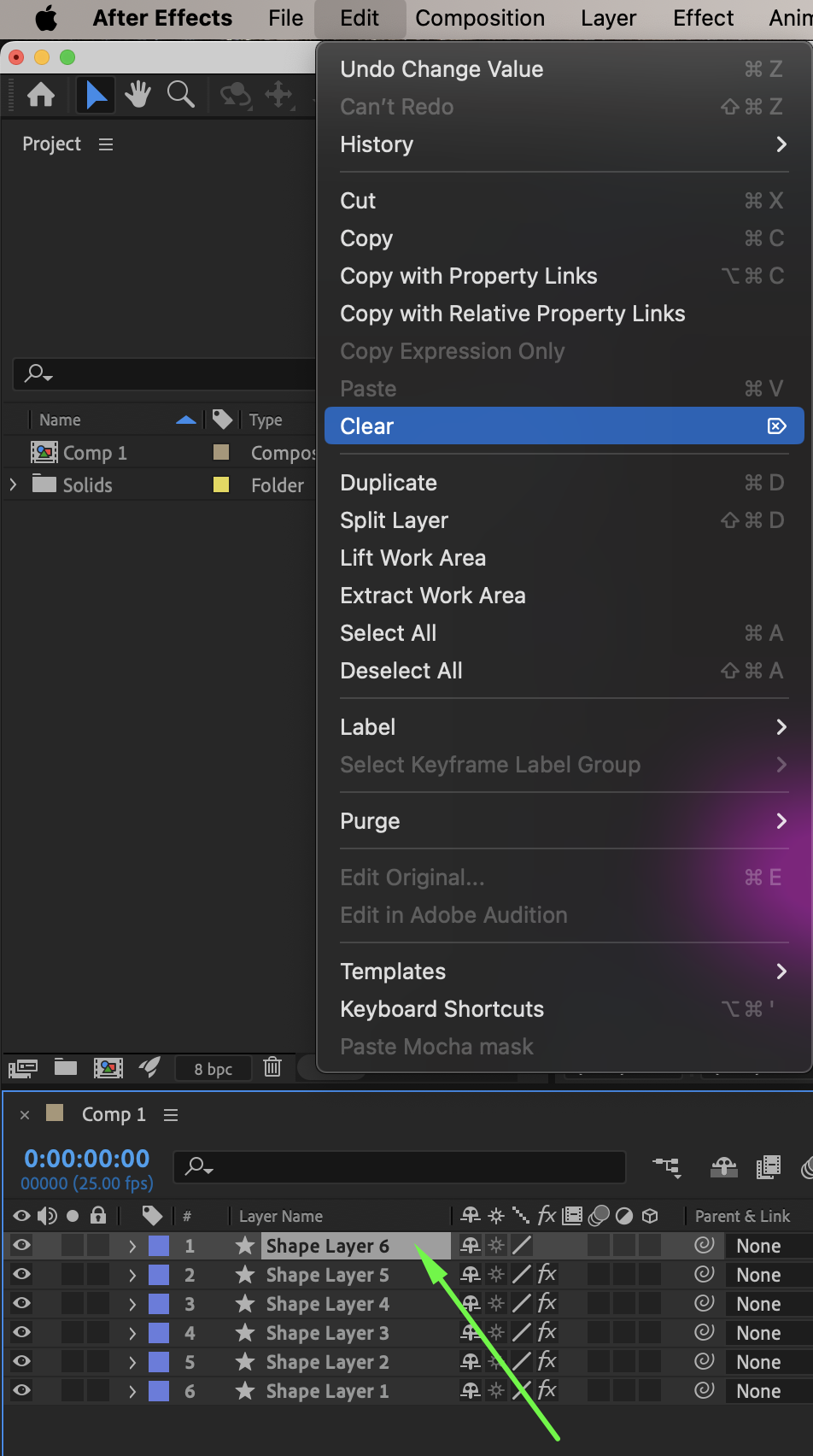Hide Shape Layer 1 using eye icon
The image size is (813, 1456).
(22, 1391)
